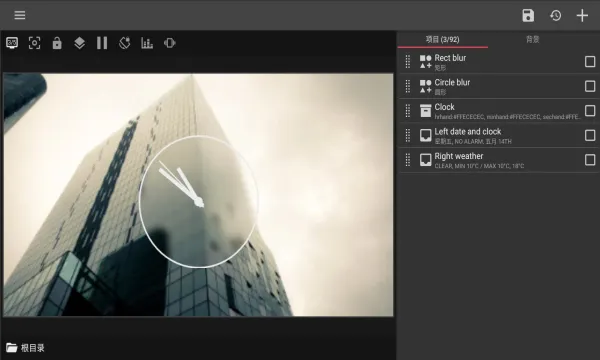This screenshot has height=360, width=600.
Task: Click the overlap icon beside Left date and clock
Action: (426, 135)
